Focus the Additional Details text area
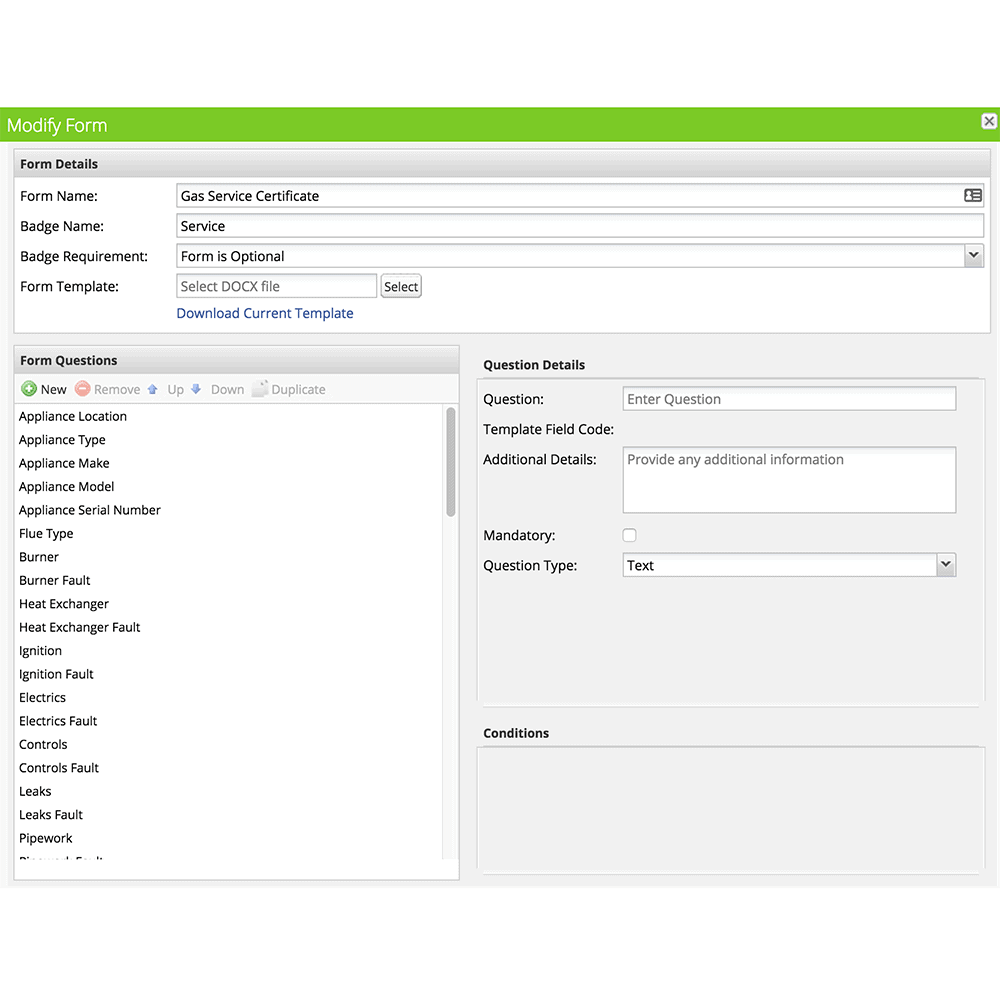 point(788,479)
